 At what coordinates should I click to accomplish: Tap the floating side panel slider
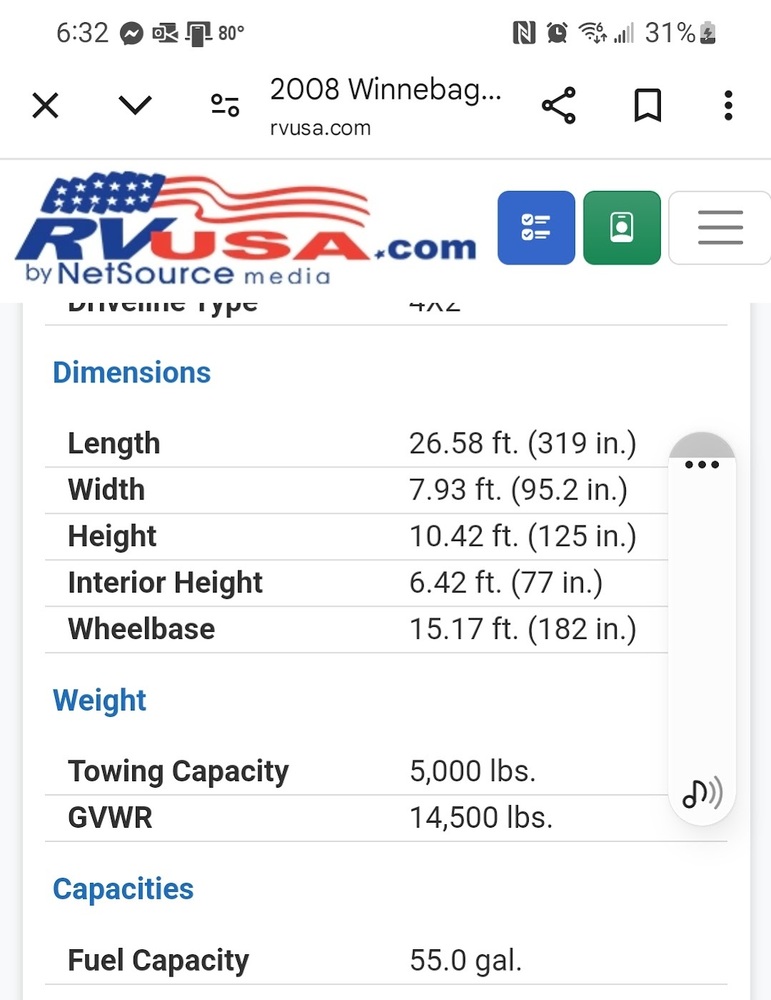click(701, 628)
